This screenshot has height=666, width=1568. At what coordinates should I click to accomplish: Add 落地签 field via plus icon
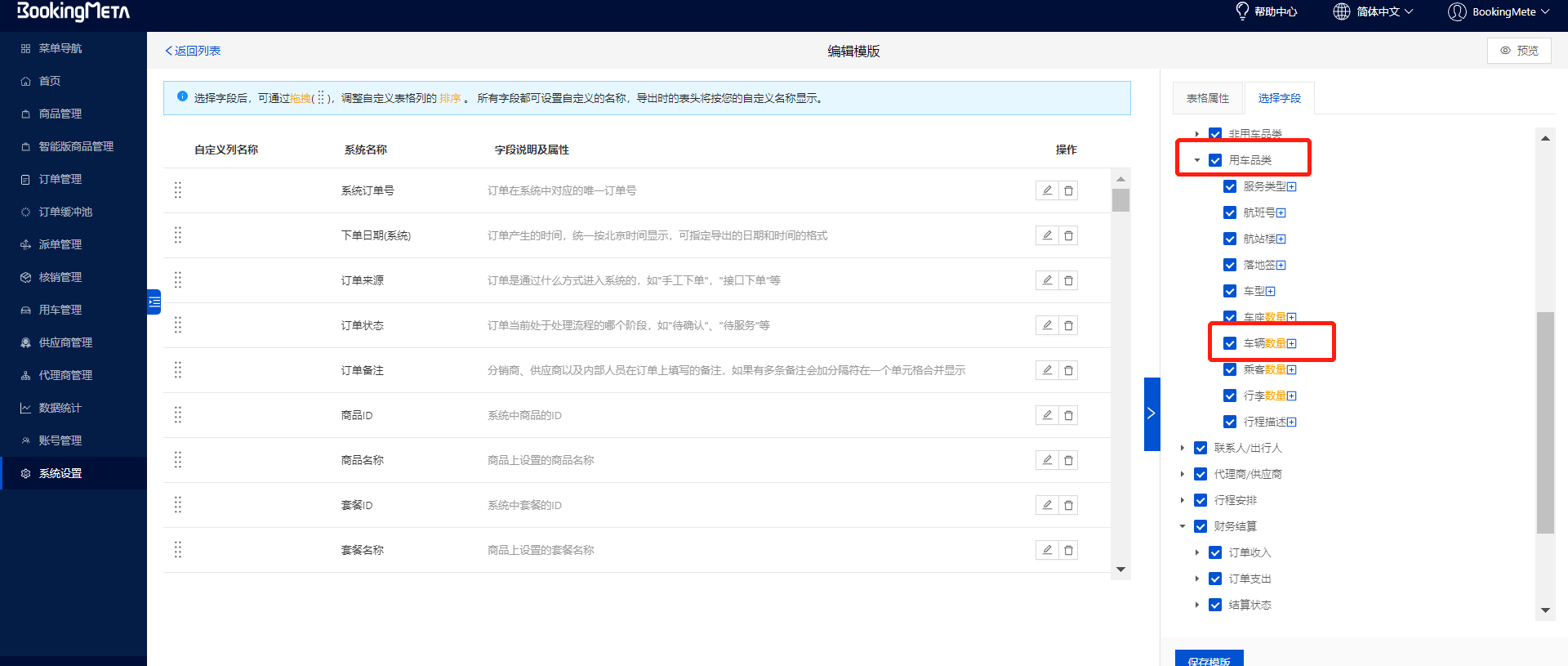pos(1281,265)
